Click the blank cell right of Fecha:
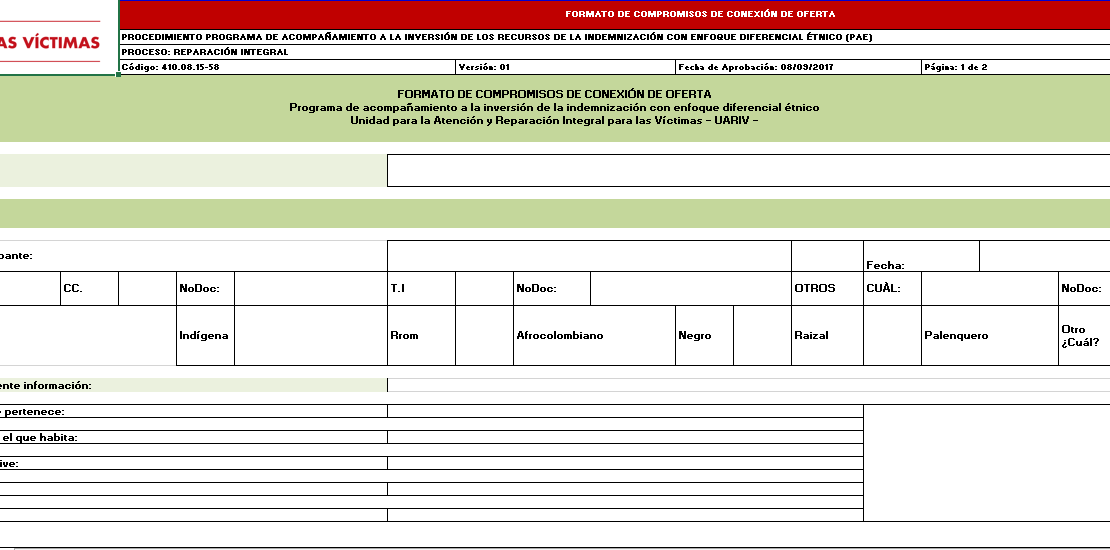 (1045, 256)
